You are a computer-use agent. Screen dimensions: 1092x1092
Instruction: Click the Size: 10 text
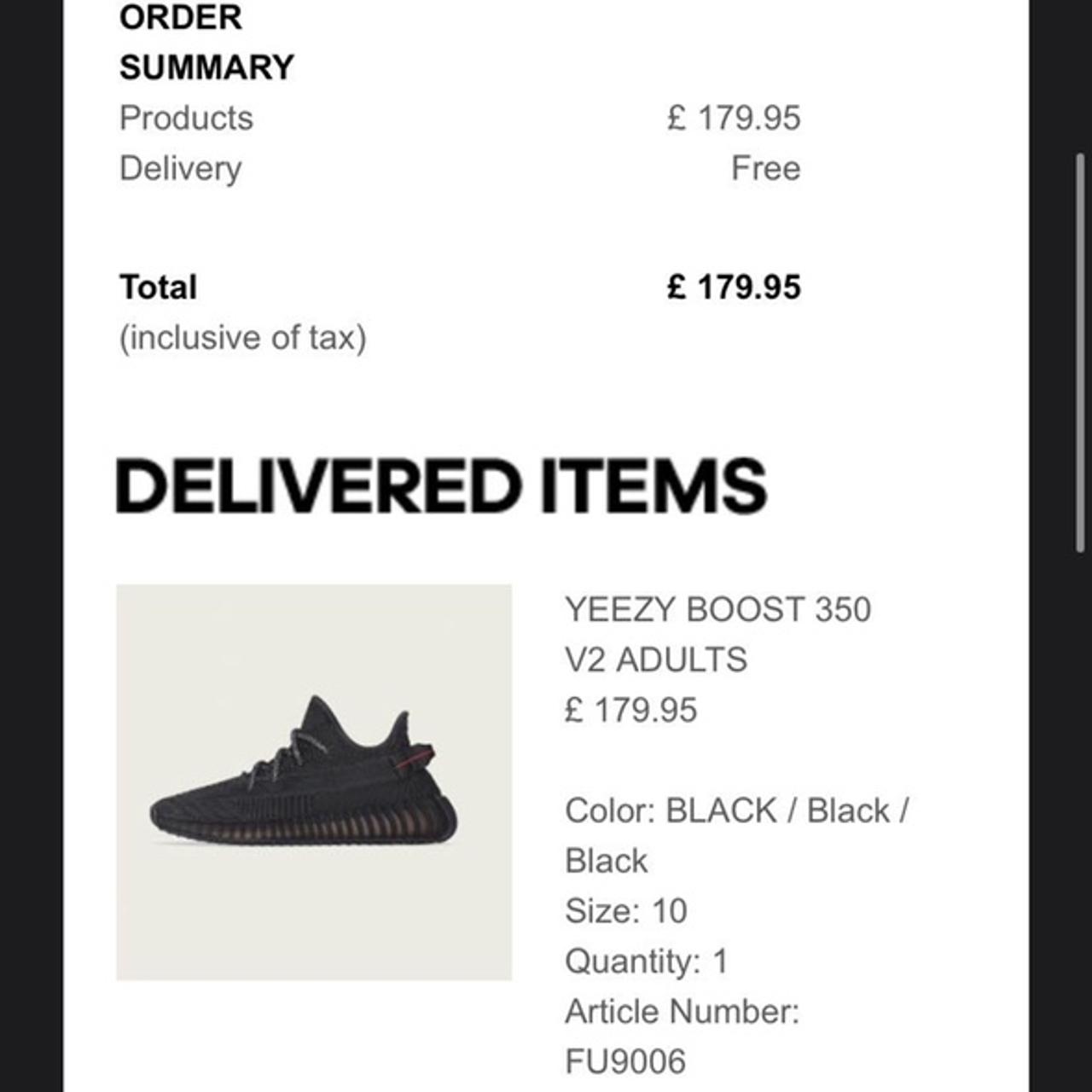[x=626, y=910]
